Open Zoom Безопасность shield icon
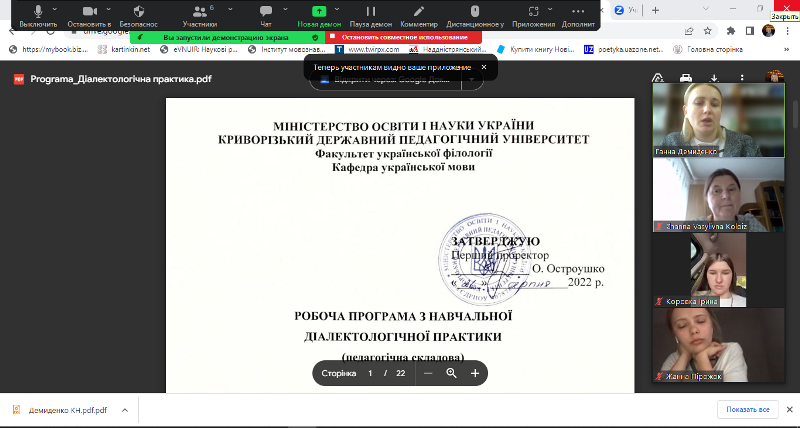Viewport: 800px width, 428px height. tap(138, 14)
